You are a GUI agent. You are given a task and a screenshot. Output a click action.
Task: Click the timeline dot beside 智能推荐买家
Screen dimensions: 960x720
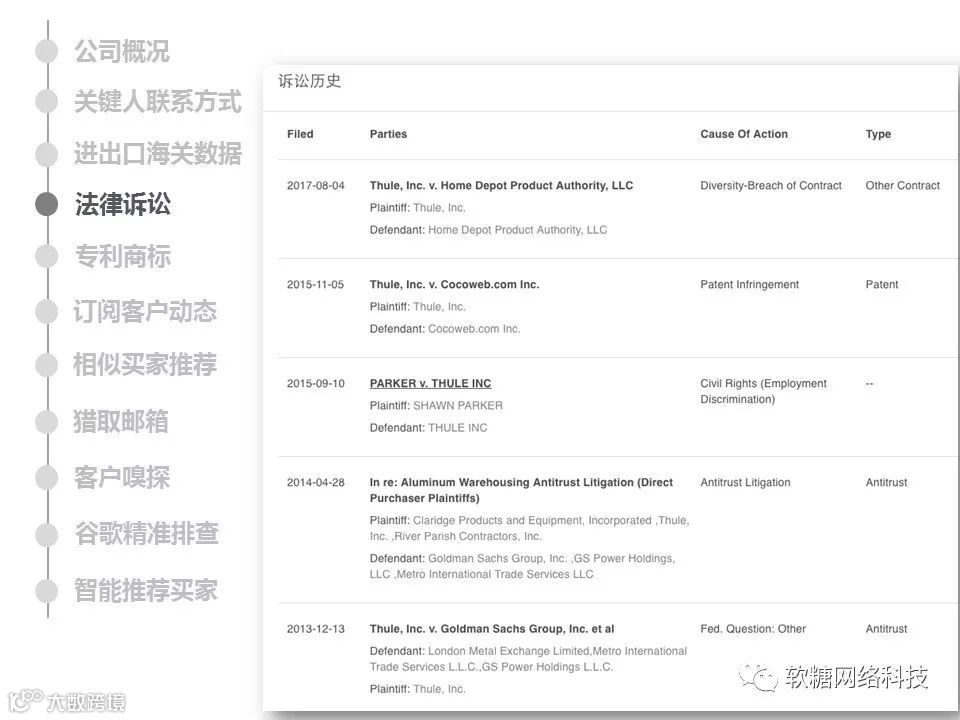[47, 591]
